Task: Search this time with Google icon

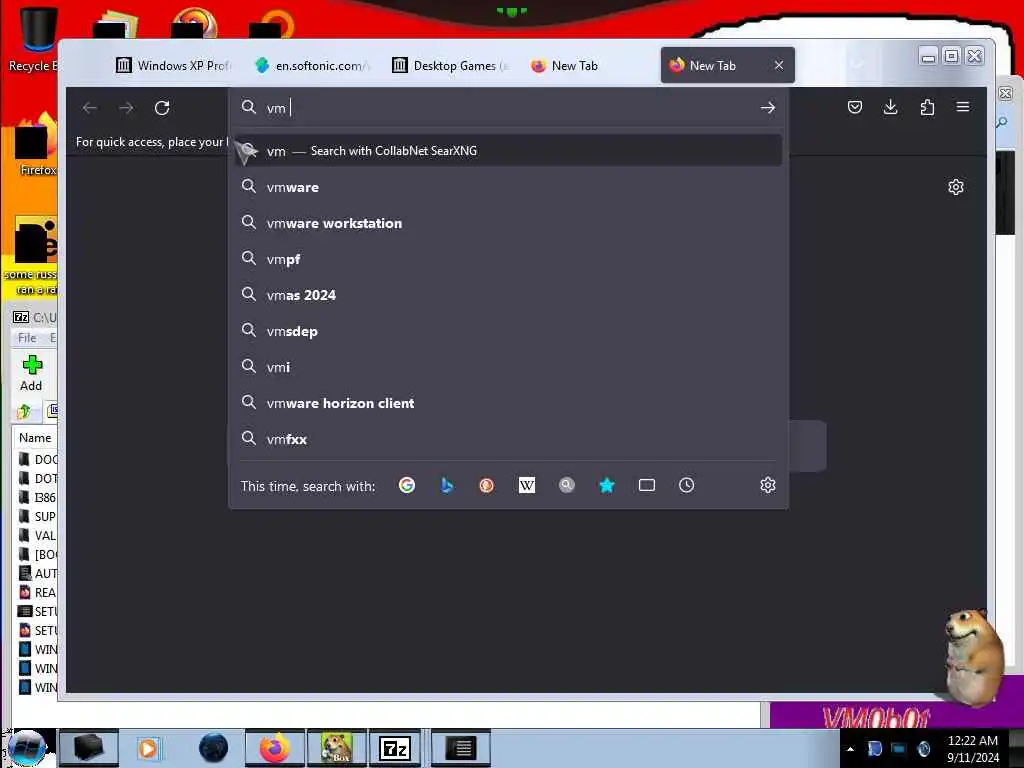Action: click(x=407, y=485)
